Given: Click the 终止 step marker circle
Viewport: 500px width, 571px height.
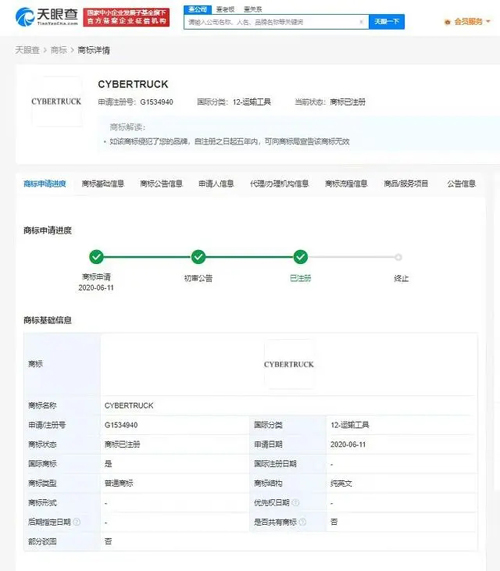Looking at the screenshot, I should click(x=398, y=257).
